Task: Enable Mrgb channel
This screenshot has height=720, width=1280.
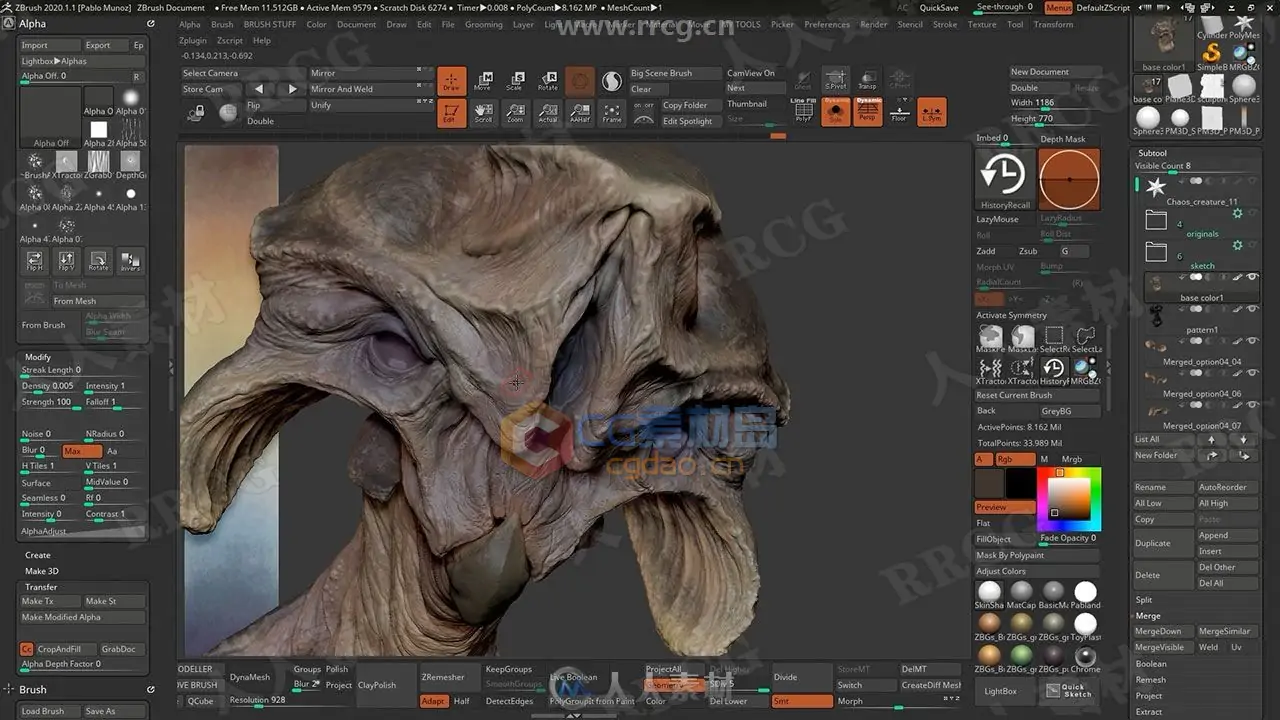Action: point(1071,459)
